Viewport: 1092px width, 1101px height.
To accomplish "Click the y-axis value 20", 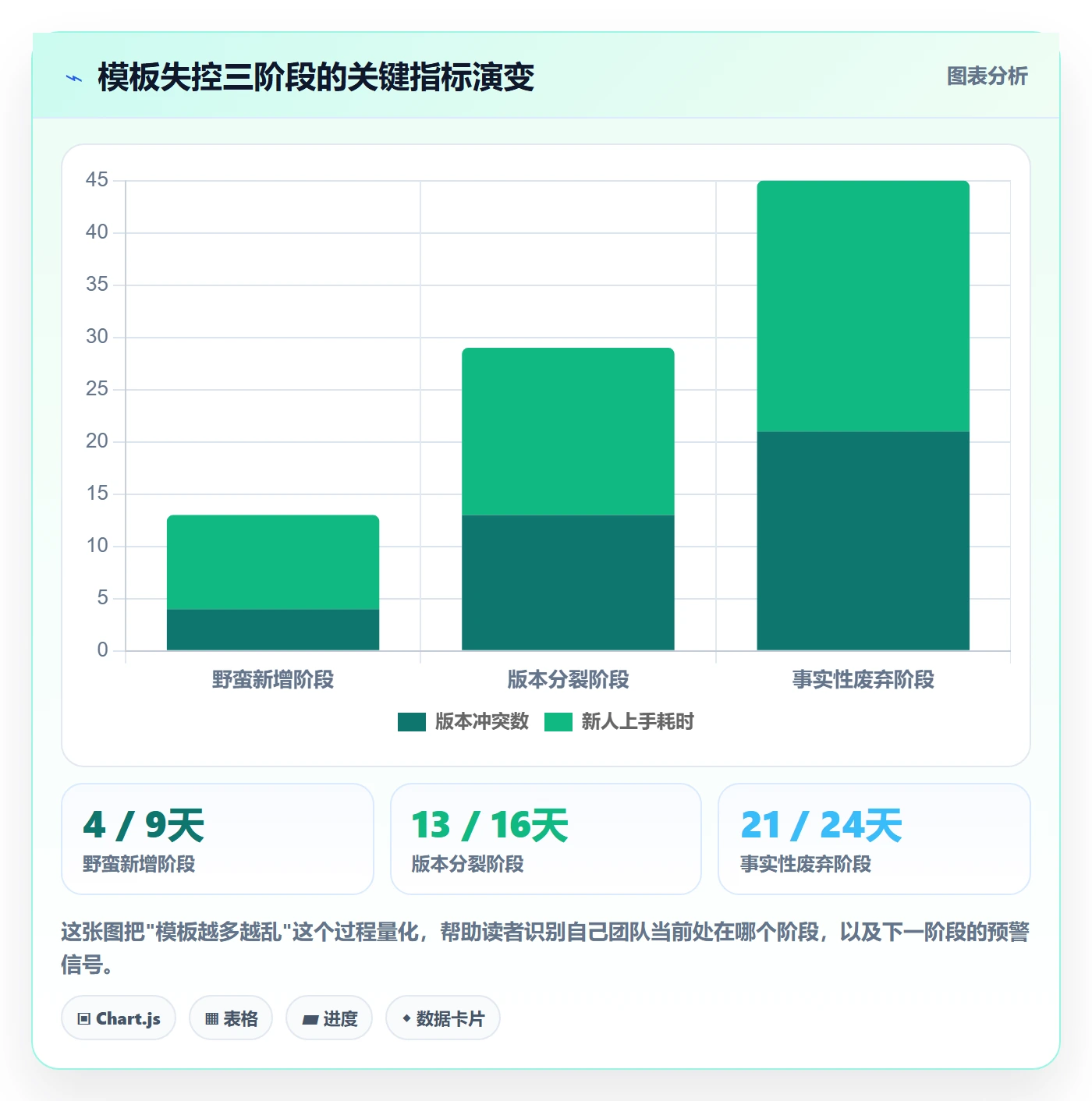I will click(x=97, y=441).
